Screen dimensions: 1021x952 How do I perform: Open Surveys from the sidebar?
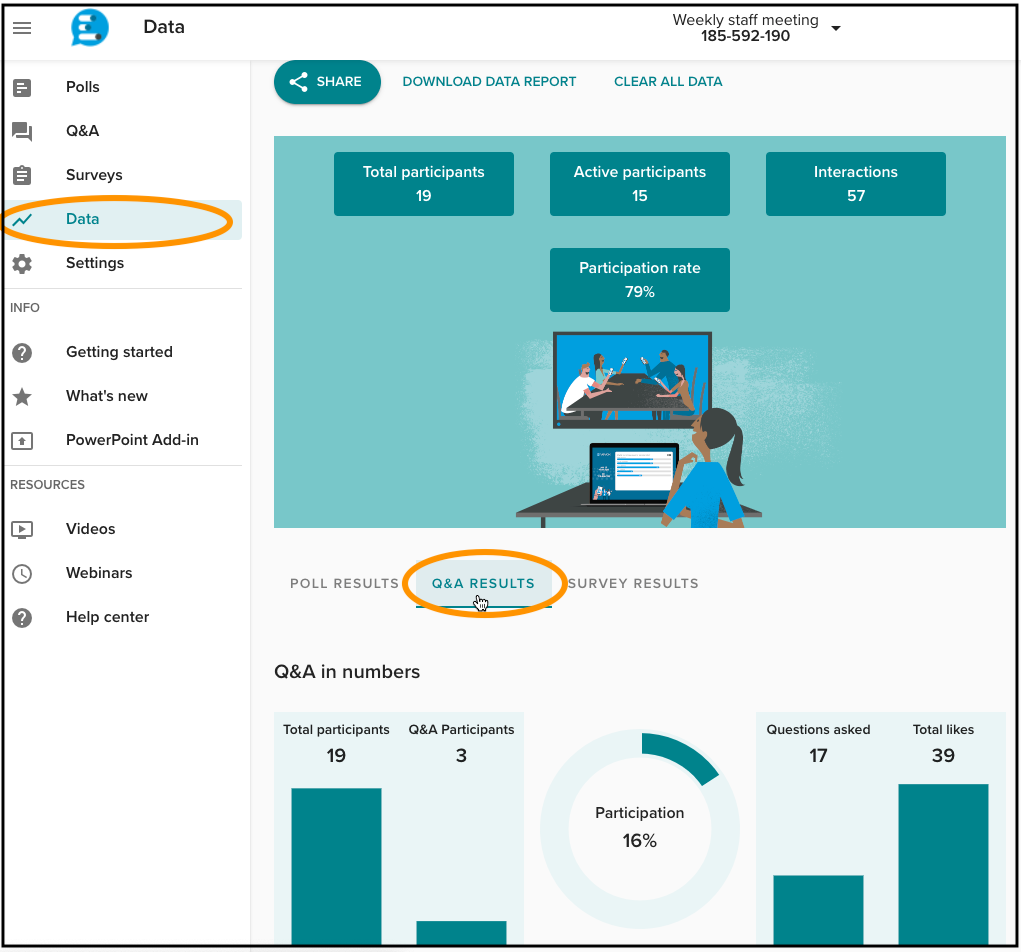coord(124,175)
